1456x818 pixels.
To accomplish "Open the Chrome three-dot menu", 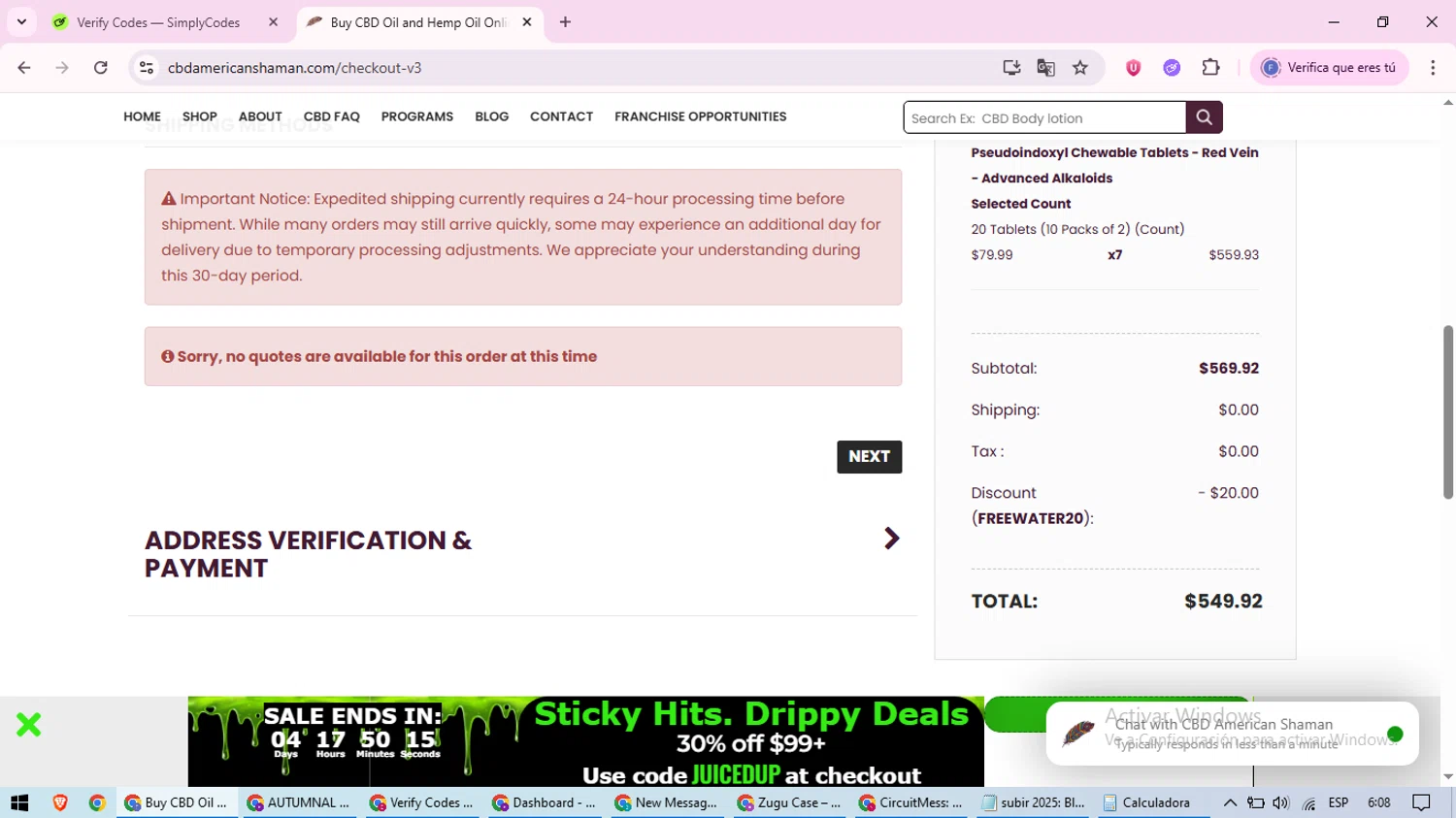I will 1433,67.
